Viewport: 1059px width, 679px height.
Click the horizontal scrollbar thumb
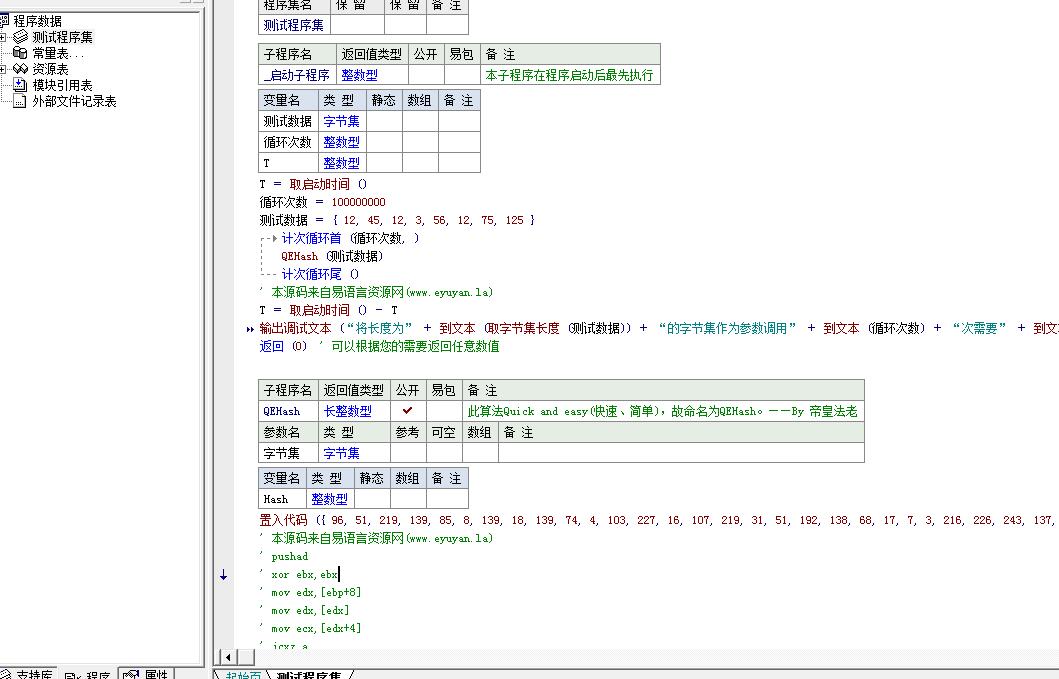click(246, 657)
